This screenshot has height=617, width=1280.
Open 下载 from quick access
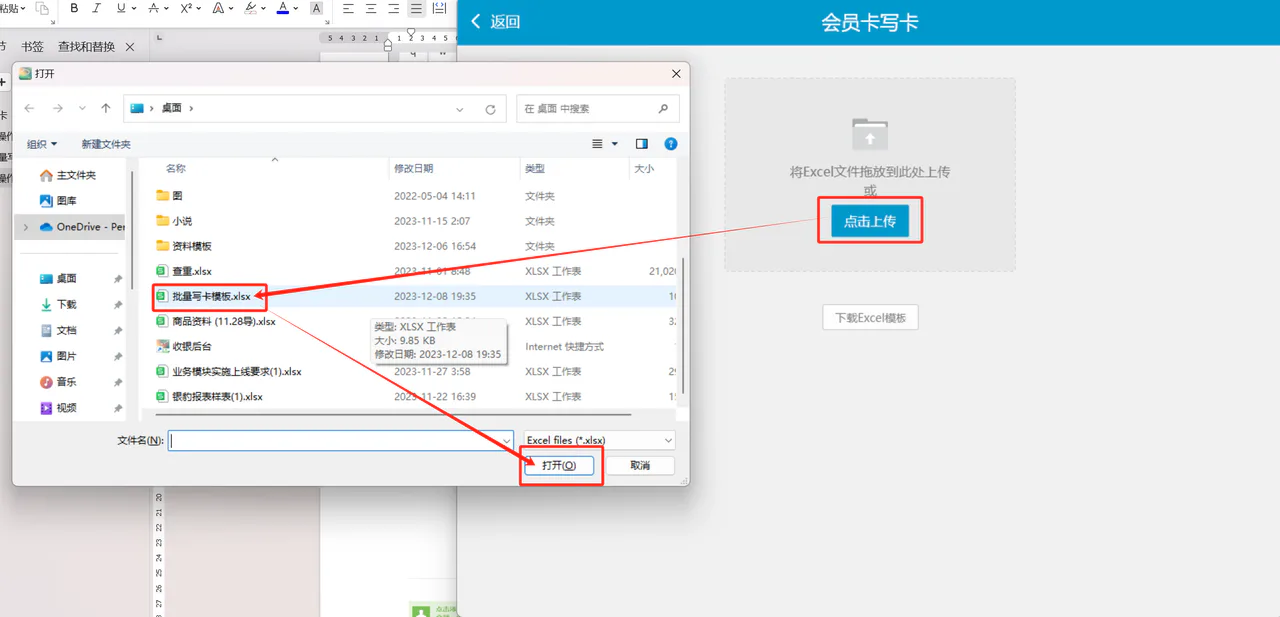pyautogui.click(x=59, y=304)
